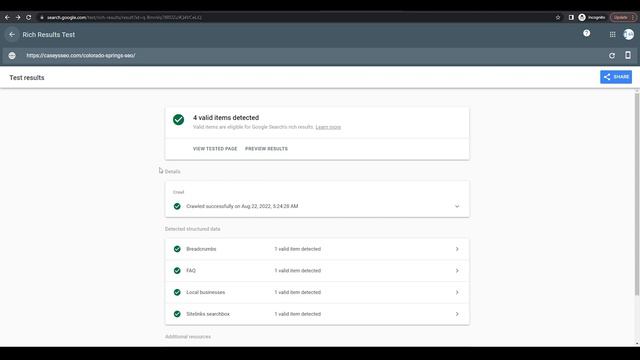Click the browser Update button

pos(623,18)
